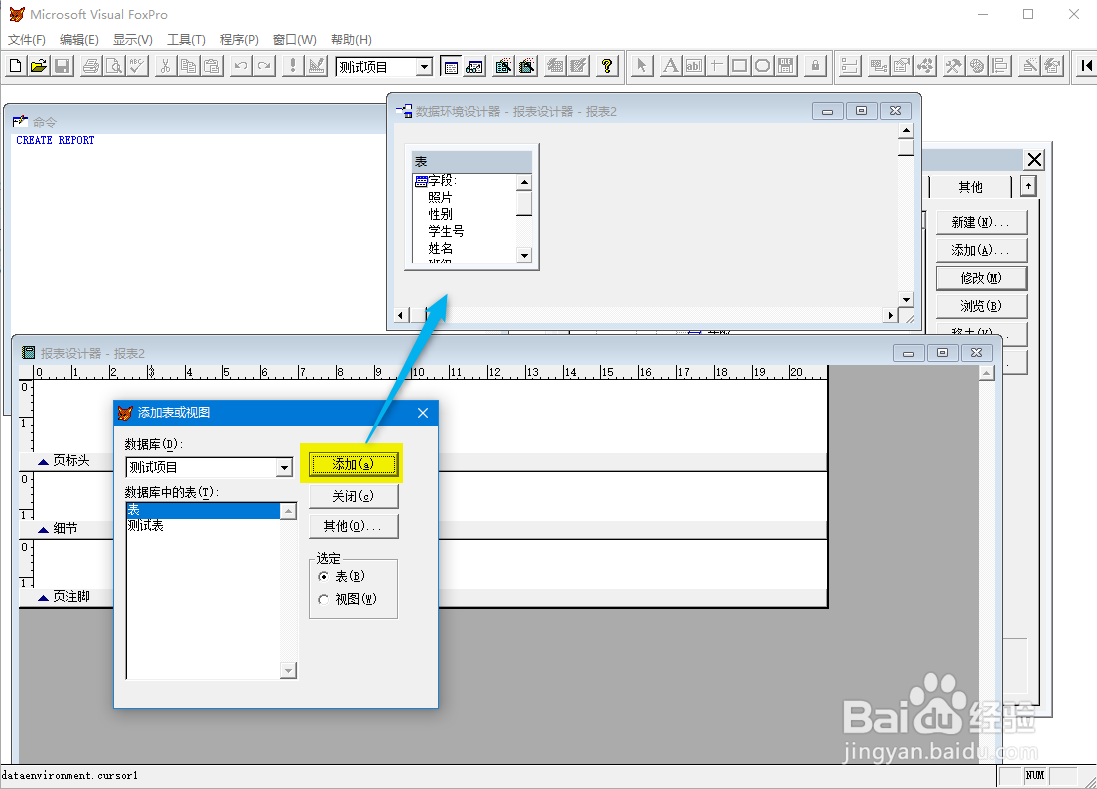Click the Open folder toolbar icon
This screenshot has width=1097, height=789.
pos(38,66)
